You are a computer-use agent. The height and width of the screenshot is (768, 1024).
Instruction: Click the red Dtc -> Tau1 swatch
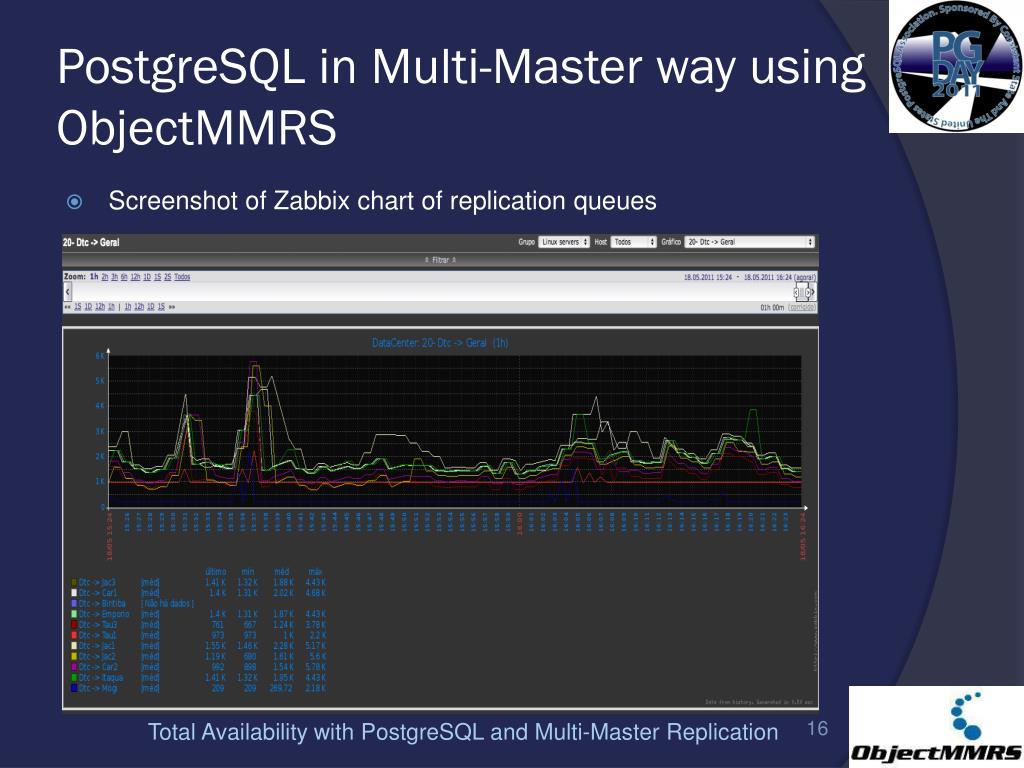(74, 635)
